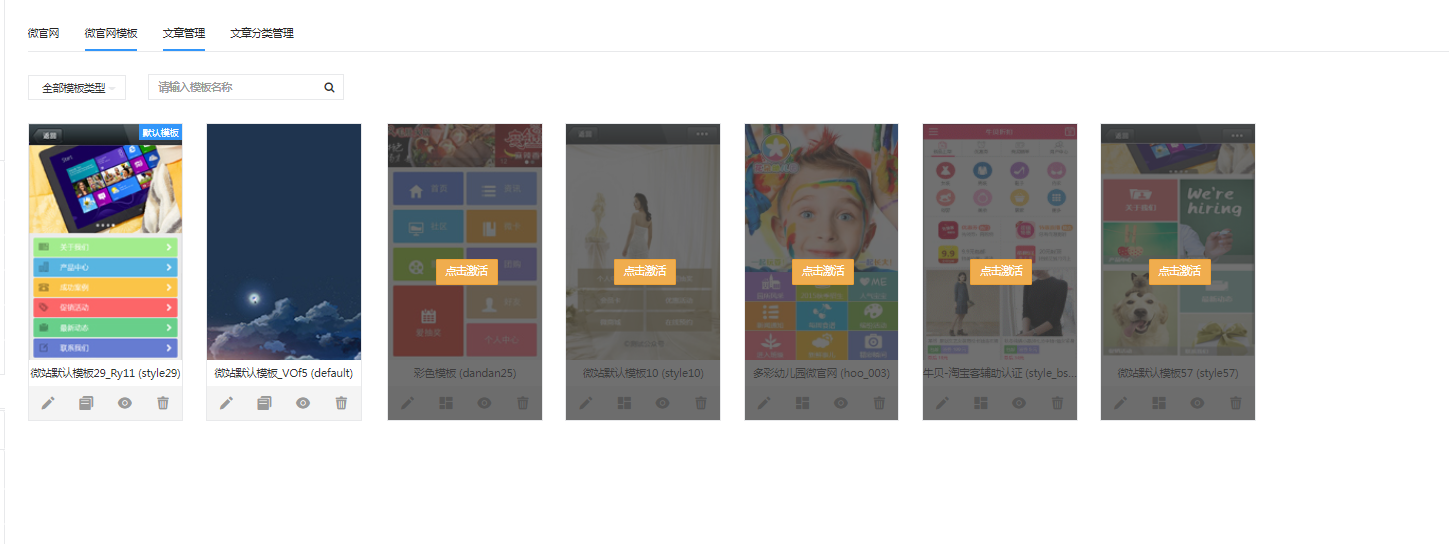Click the copy icon under style29 template

click(x=86, y=403)
